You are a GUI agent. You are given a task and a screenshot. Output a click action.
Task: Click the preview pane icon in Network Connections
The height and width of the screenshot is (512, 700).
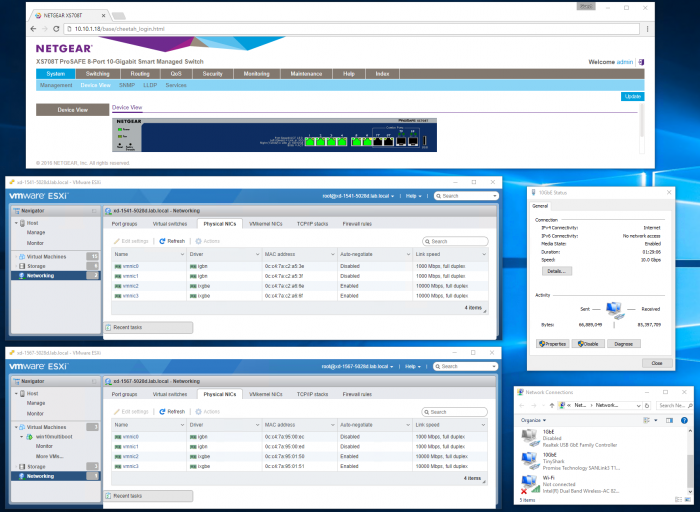tap(669, 420)
